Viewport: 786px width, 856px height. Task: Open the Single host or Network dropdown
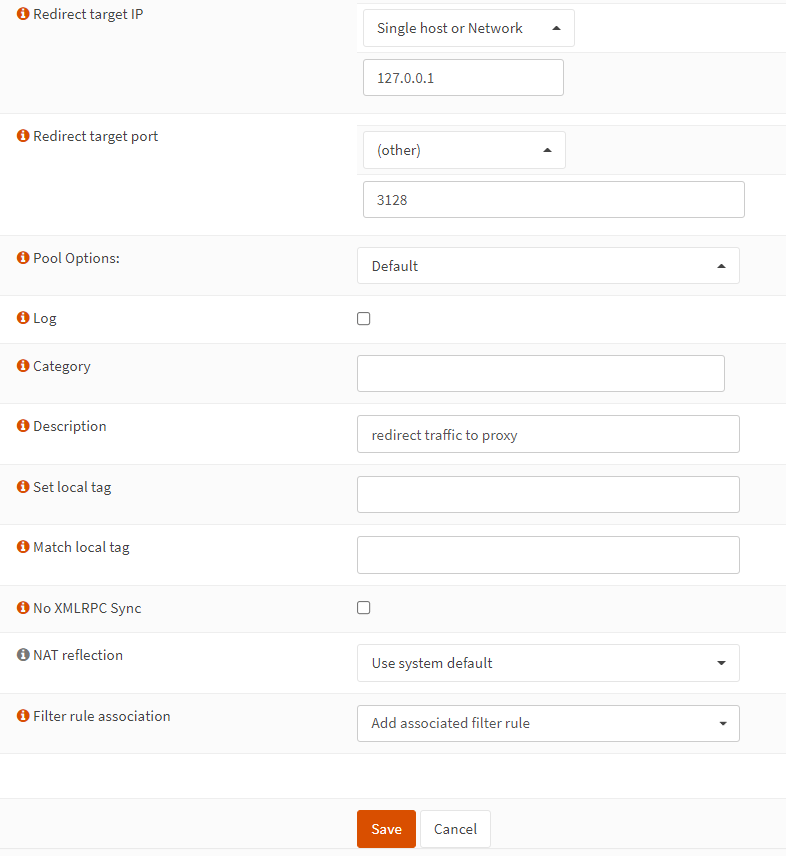(x=468, y=28)
